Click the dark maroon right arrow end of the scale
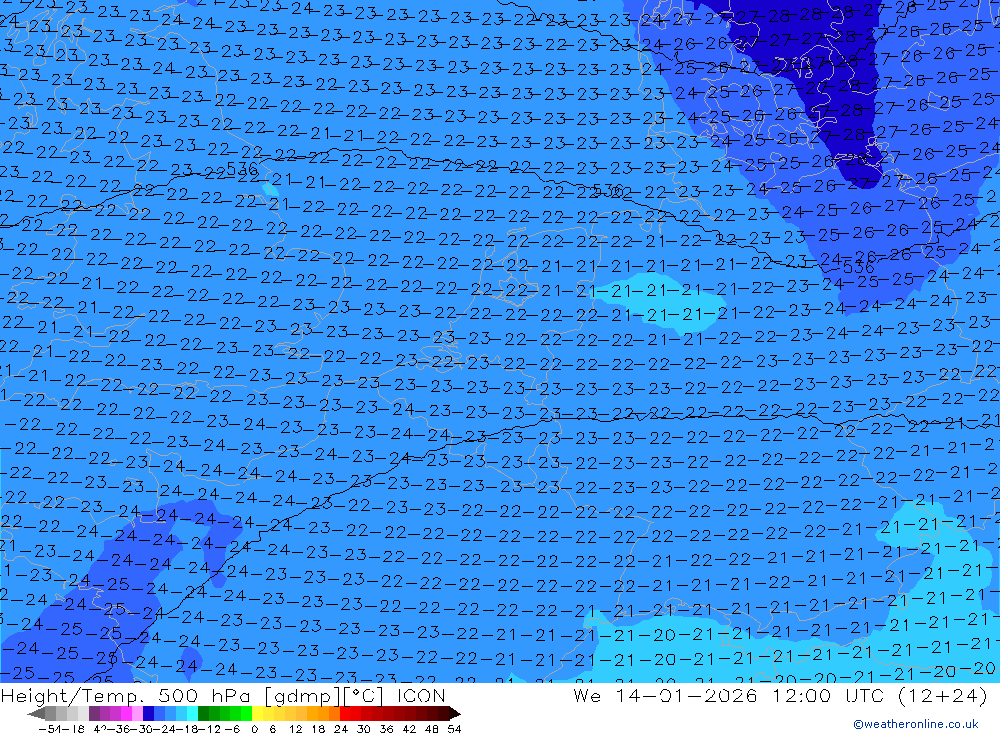The image size is (1000, 733). point(455,713)
